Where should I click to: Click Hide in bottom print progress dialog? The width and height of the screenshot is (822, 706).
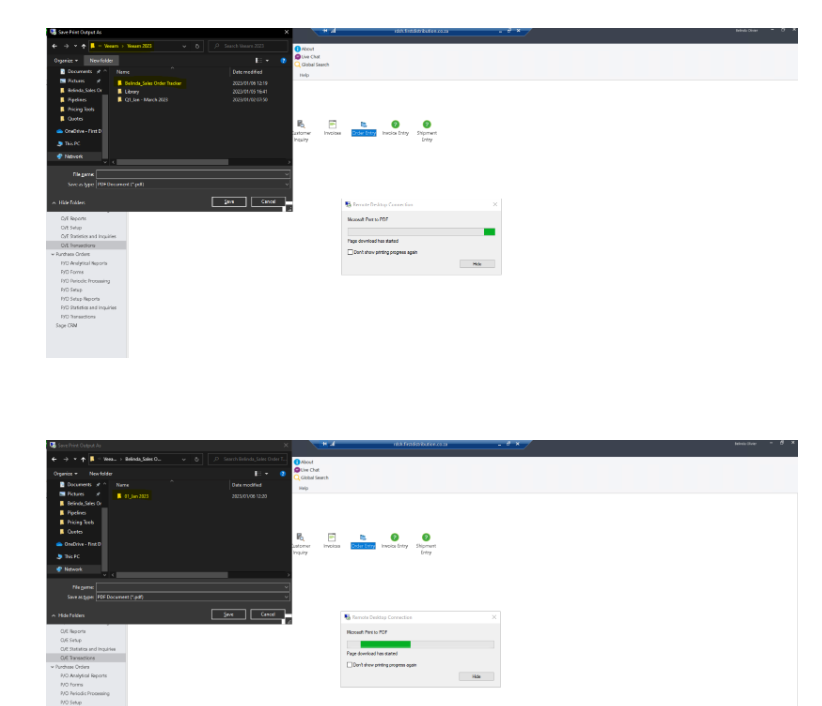tap(476, 676)
